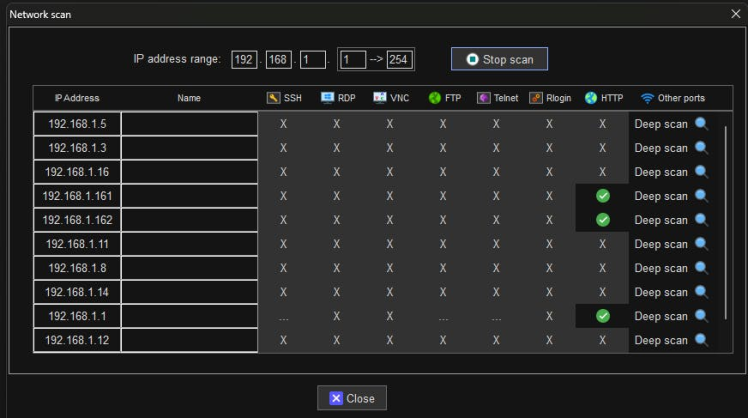Image resolution: width=748 pixels, height=418 pixels.
Task: Click magnifier icon for 192.168.1.162
Action: pyautogui.click(x=701, y=219)
